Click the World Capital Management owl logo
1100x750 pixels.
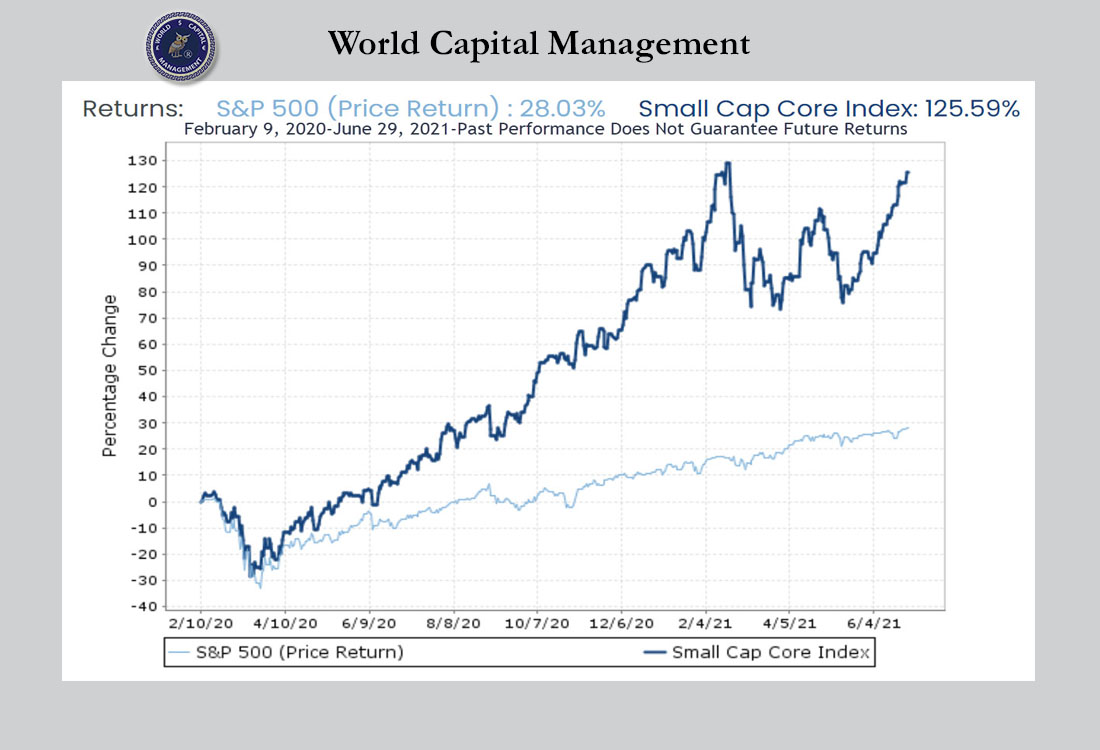tap(181, 47)
